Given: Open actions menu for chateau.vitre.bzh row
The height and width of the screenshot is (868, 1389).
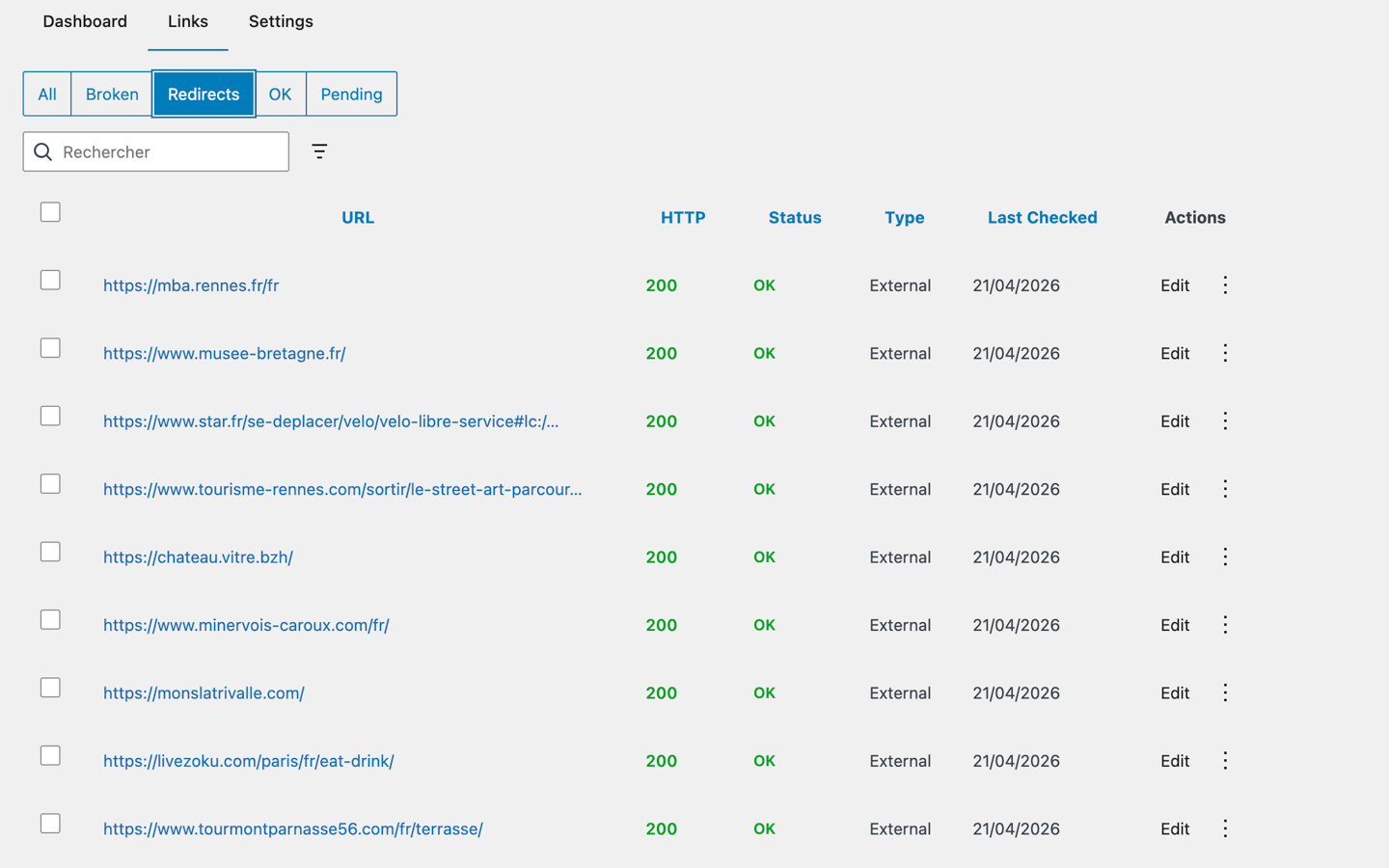Looking at the screenshot, I should click(x=1225, y=556).
